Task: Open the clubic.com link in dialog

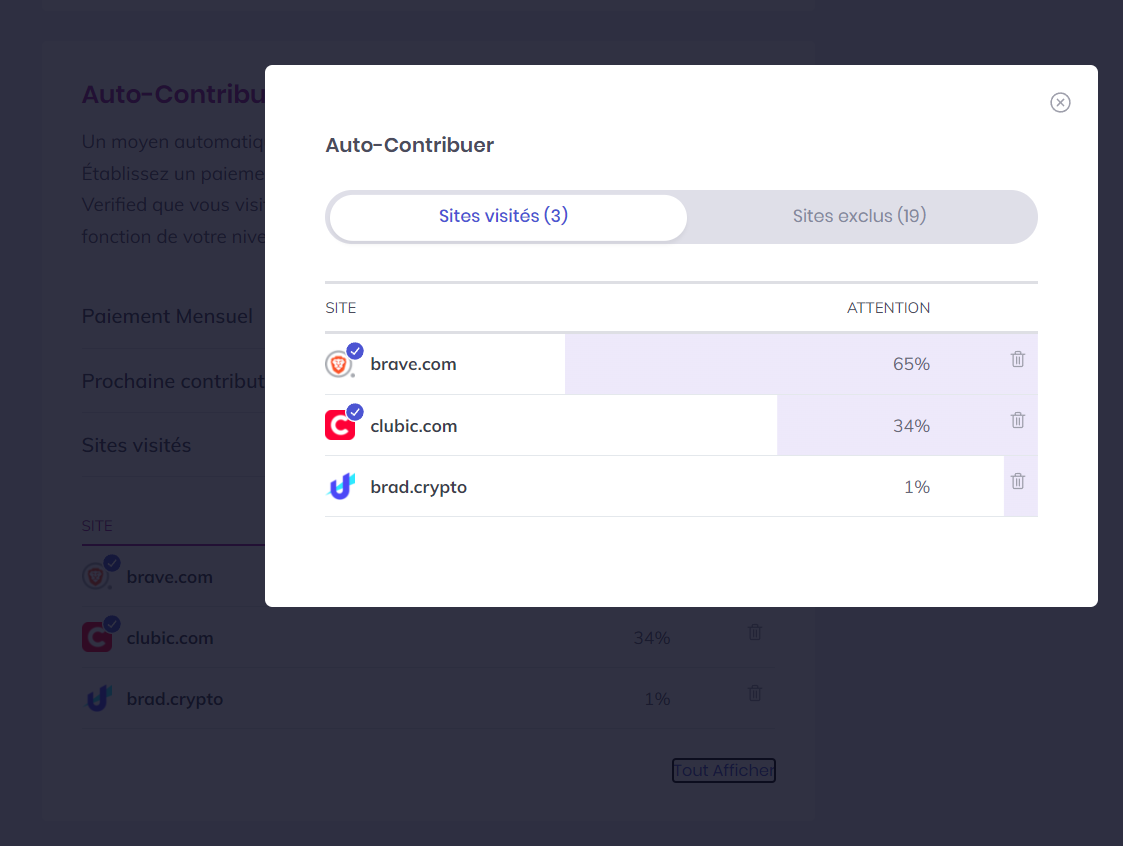Action: click(413, 426)
